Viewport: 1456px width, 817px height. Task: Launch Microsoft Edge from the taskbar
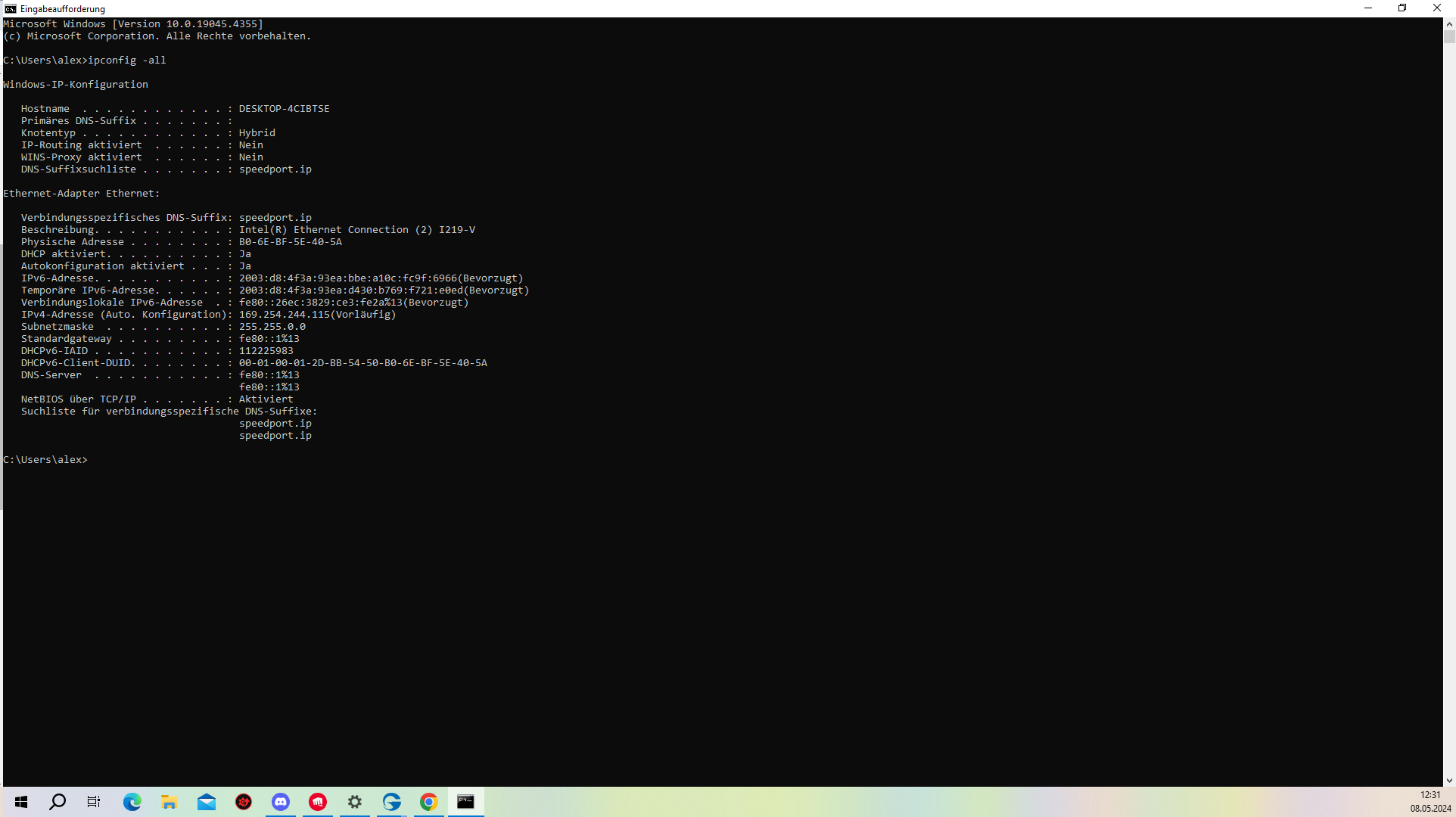click(132, 802)
